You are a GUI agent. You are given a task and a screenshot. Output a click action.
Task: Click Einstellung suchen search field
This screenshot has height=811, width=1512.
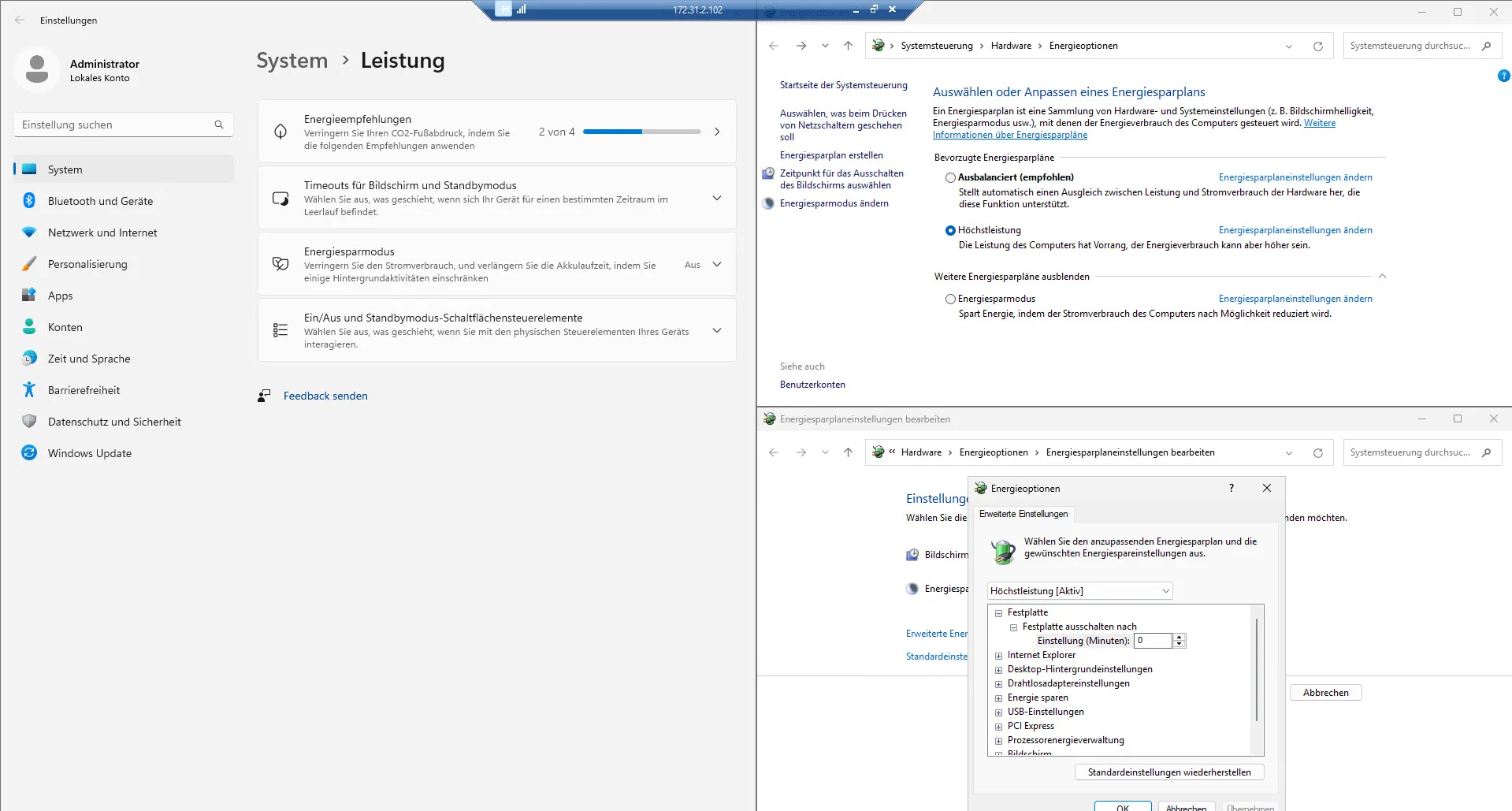(124, 125)
